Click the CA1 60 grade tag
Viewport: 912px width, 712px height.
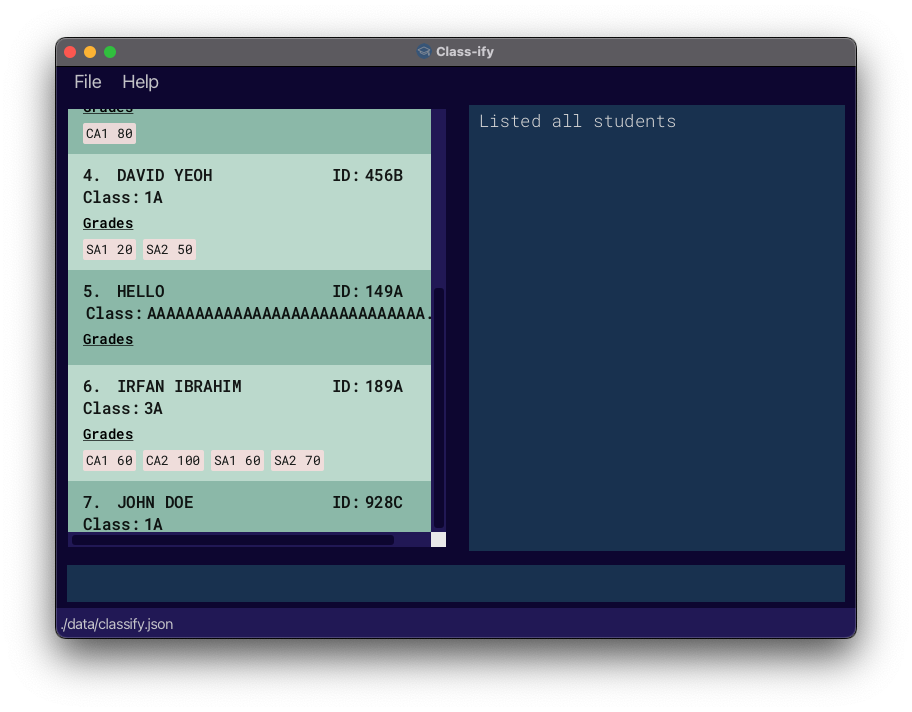[109, 461]
